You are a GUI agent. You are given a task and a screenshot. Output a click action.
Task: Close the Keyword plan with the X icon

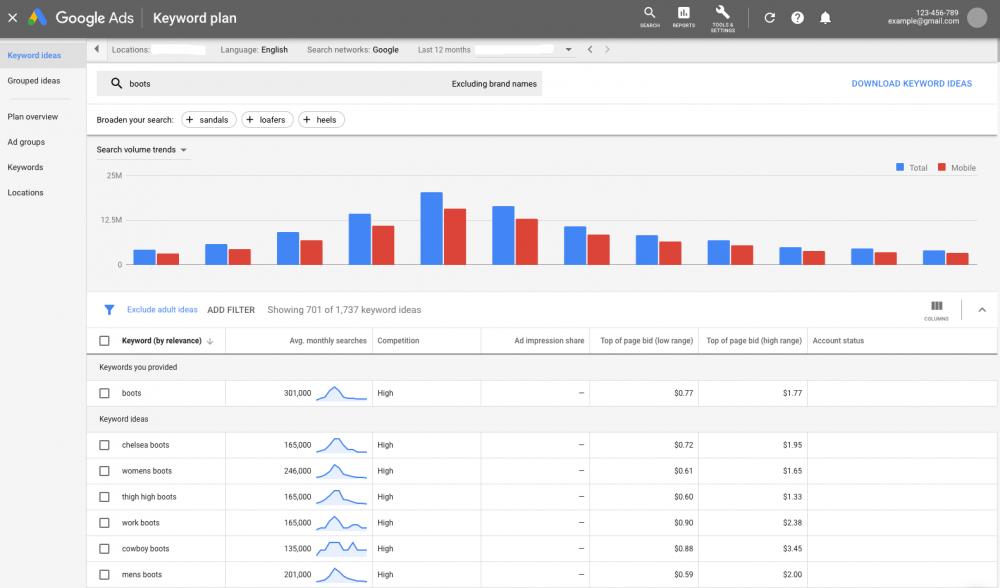coord(12,18)
